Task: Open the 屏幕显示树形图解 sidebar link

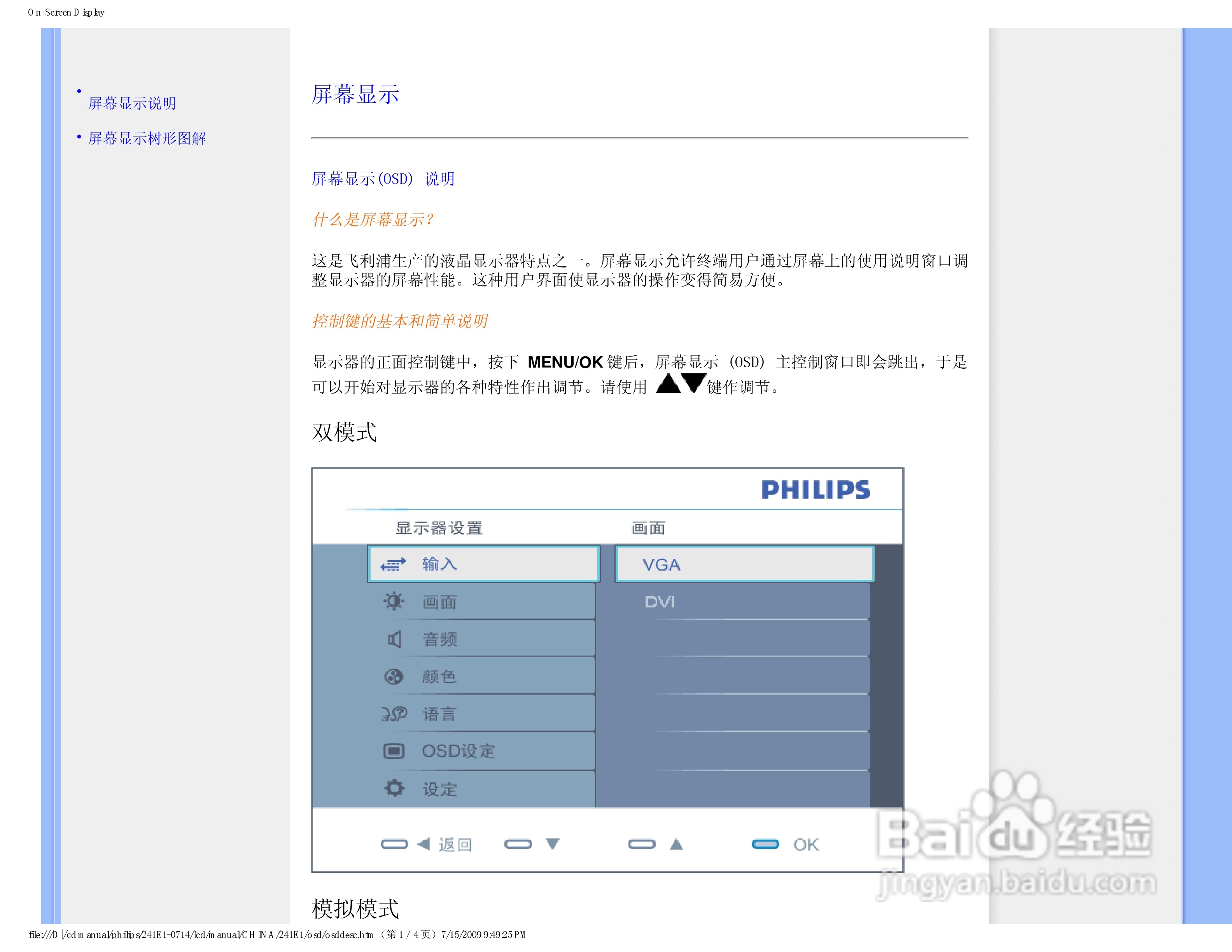Action: pos(147,138)
